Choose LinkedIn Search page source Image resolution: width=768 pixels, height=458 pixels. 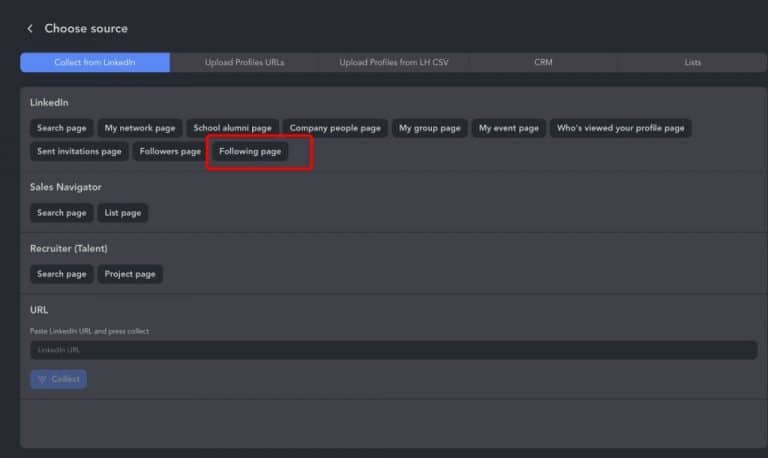62,128
